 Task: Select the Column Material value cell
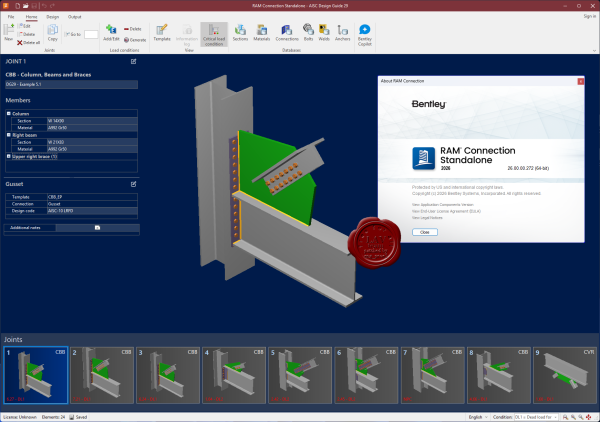pyautogui.click(x=92, y=128)
